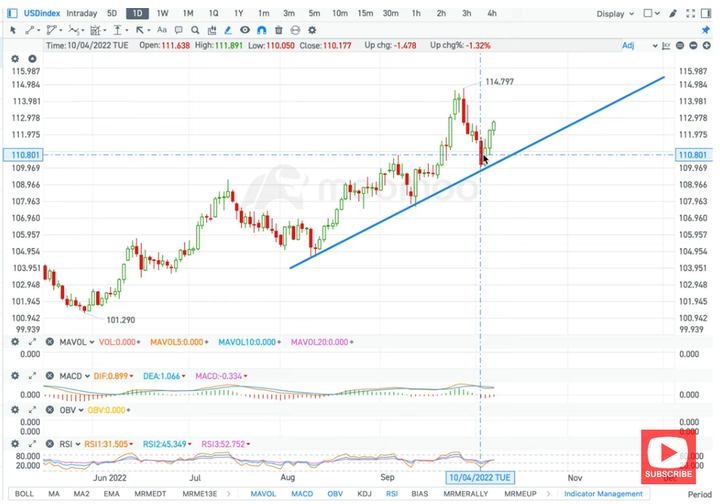Switch to 1M timeframe

188,13
